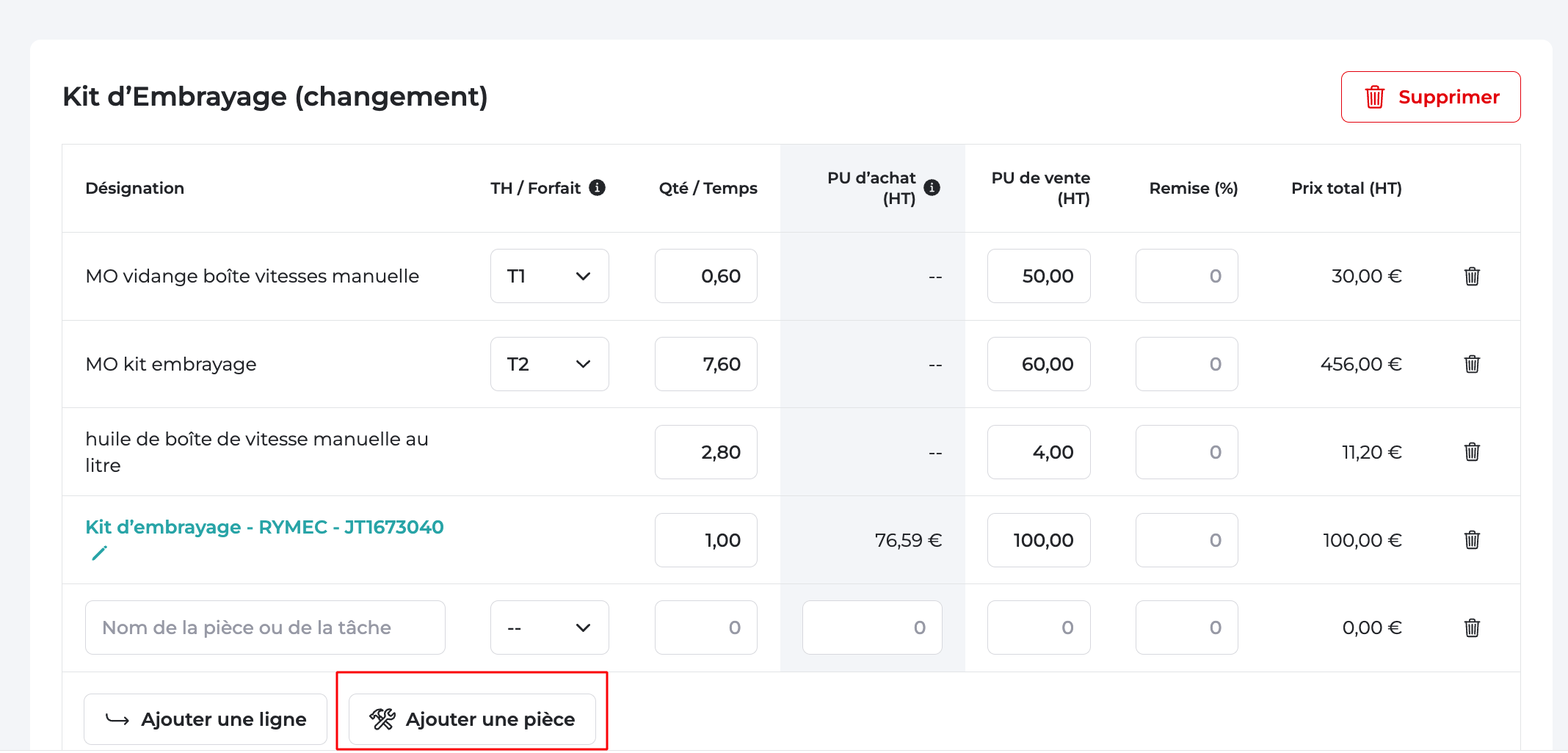Open the Kit d'embrayage RYMEC JT1673040 link
The height and width of the screenshot is (753, 1568).
tap(264, 527)
